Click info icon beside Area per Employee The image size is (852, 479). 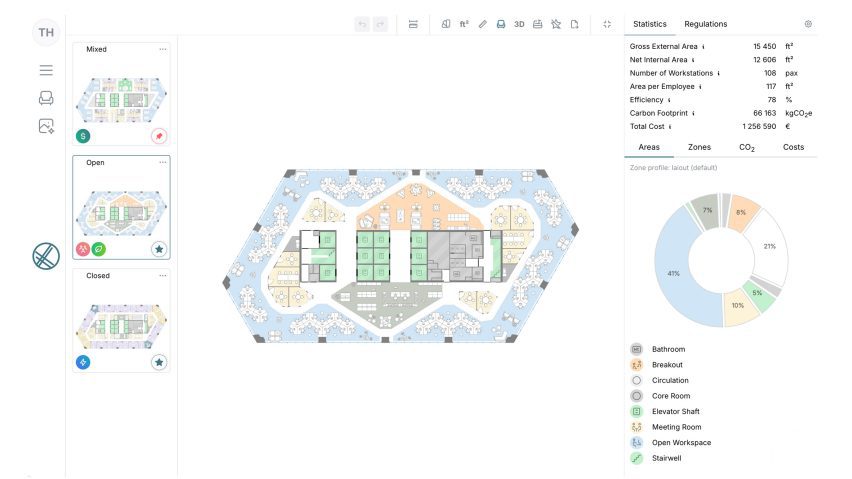(x=700, y=86)
